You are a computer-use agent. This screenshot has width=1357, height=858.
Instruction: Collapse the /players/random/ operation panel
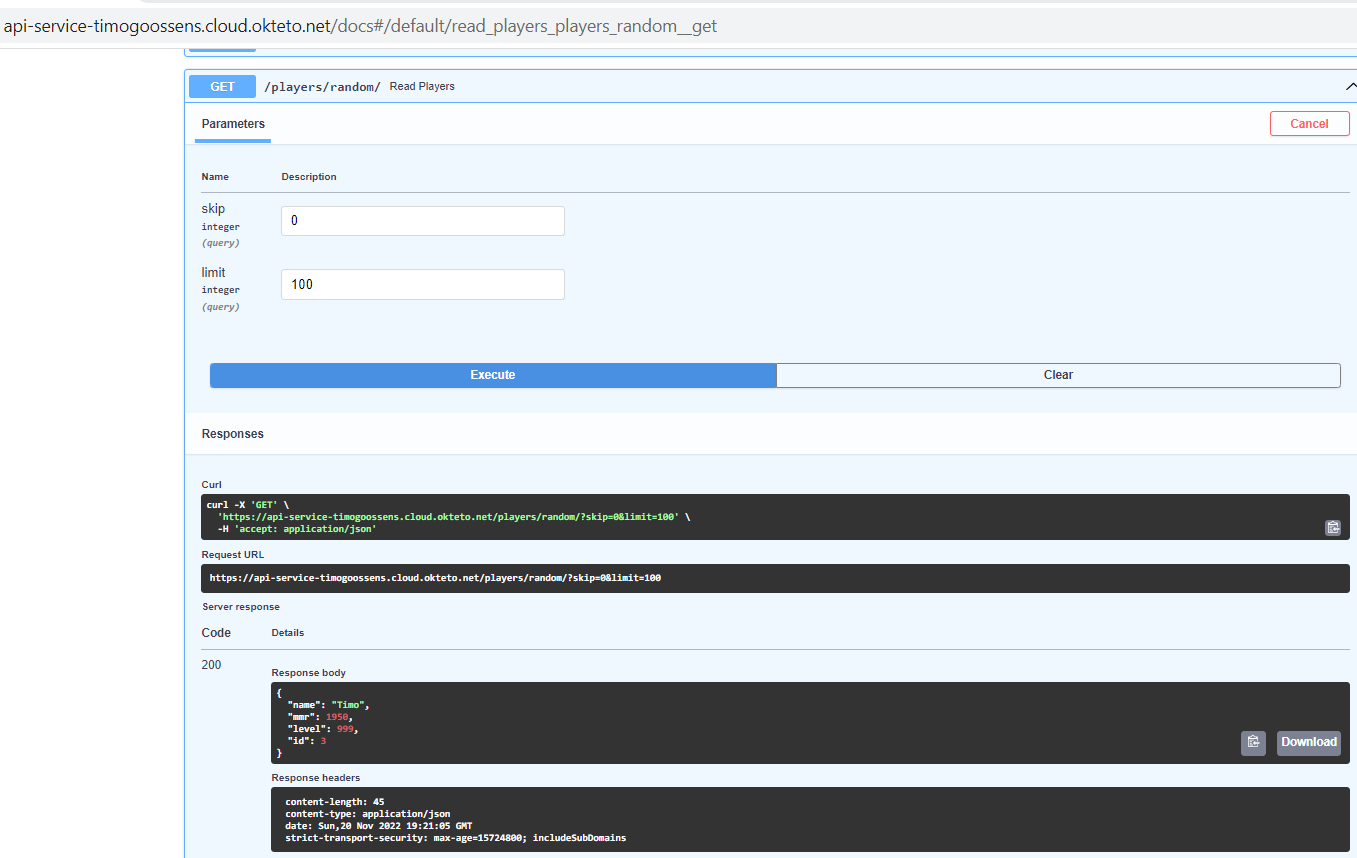1351,86
